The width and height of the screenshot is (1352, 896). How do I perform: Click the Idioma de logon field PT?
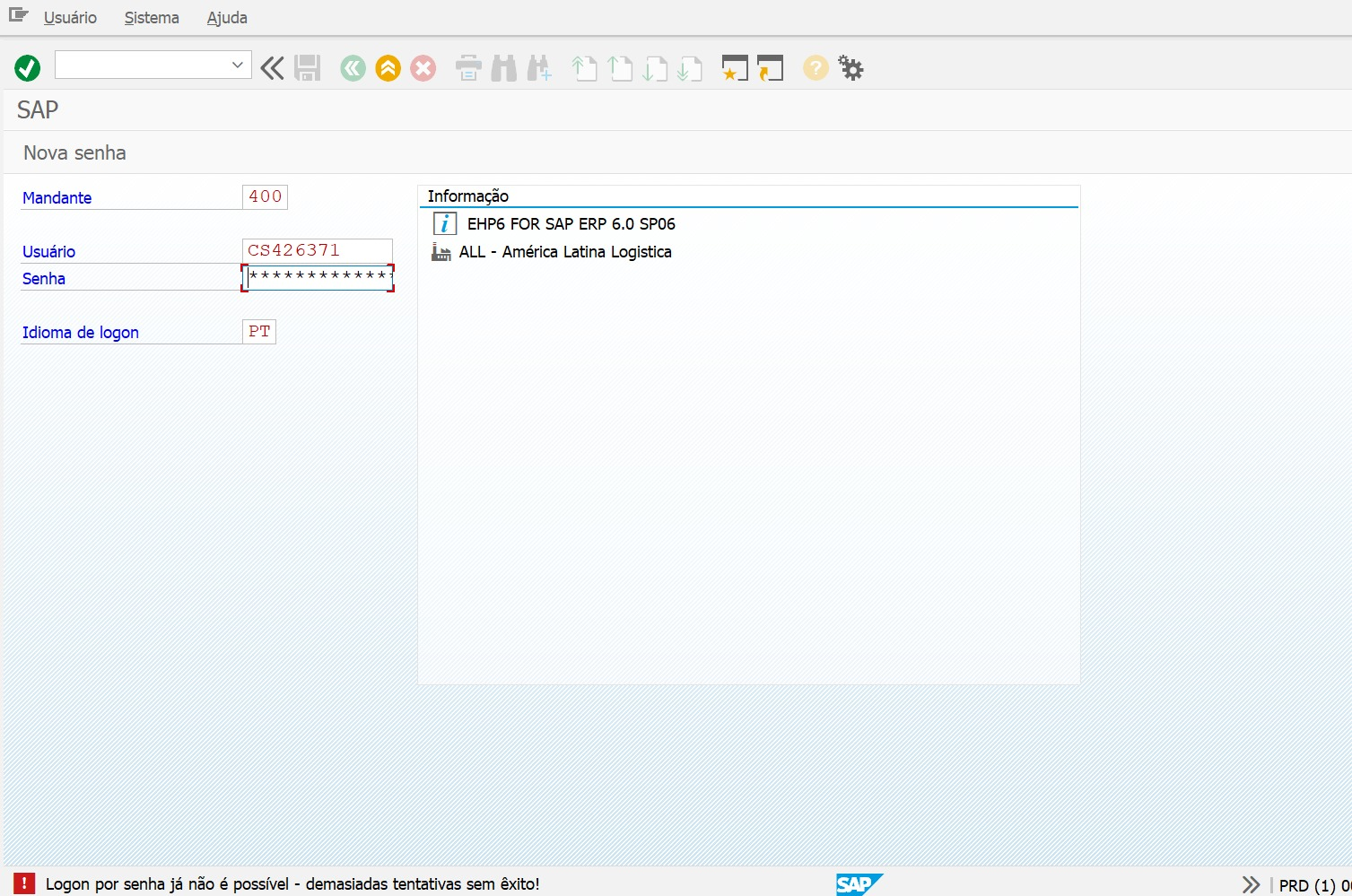pyautogui.click(x=259, y=332)
